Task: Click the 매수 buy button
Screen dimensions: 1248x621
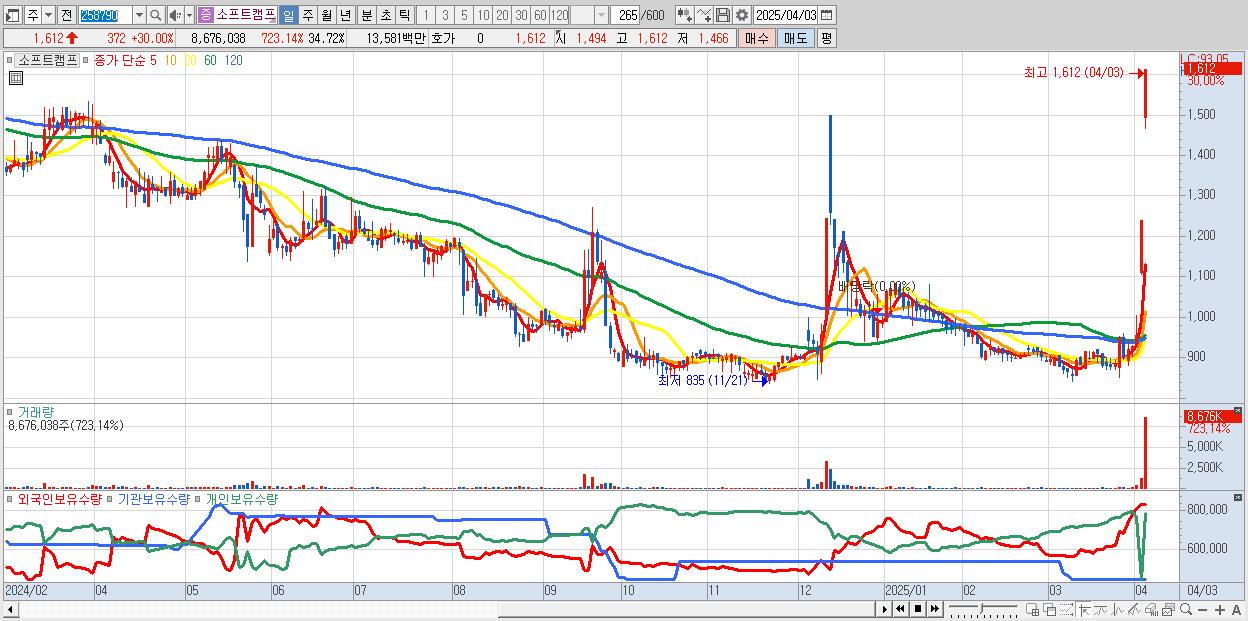Action: 757,38
